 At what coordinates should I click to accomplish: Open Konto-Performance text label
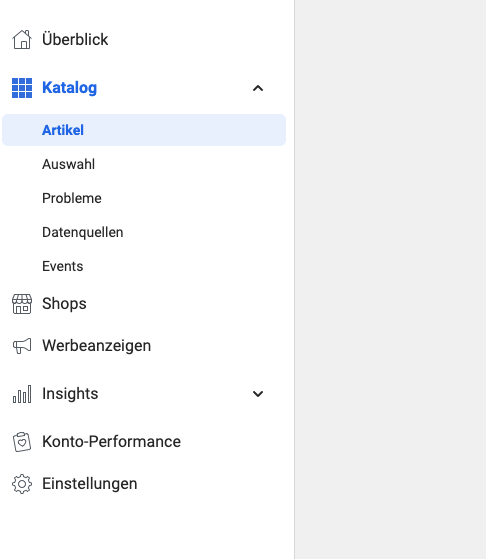click(x=111, y=442)
